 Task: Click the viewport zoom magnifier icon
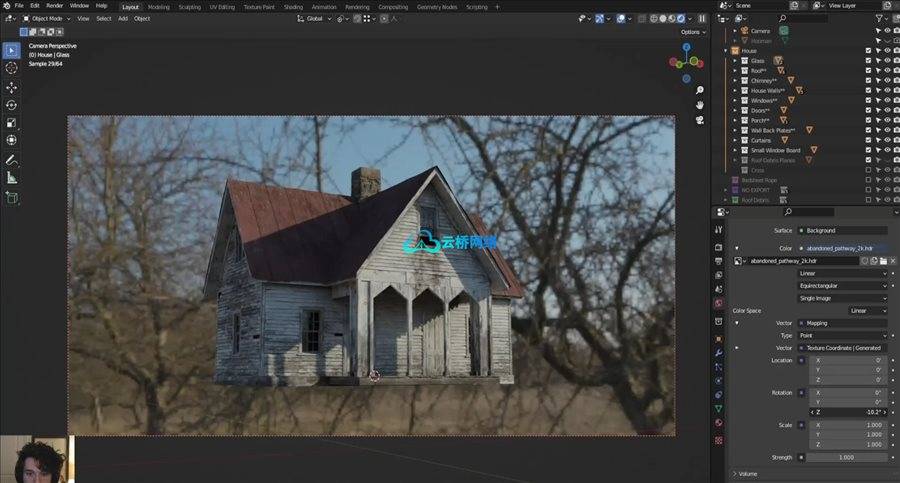click(x=700, y=90)
